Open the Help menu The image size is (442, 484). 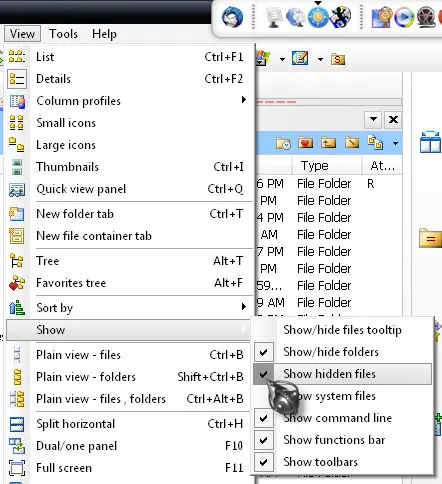click(104, 34)
